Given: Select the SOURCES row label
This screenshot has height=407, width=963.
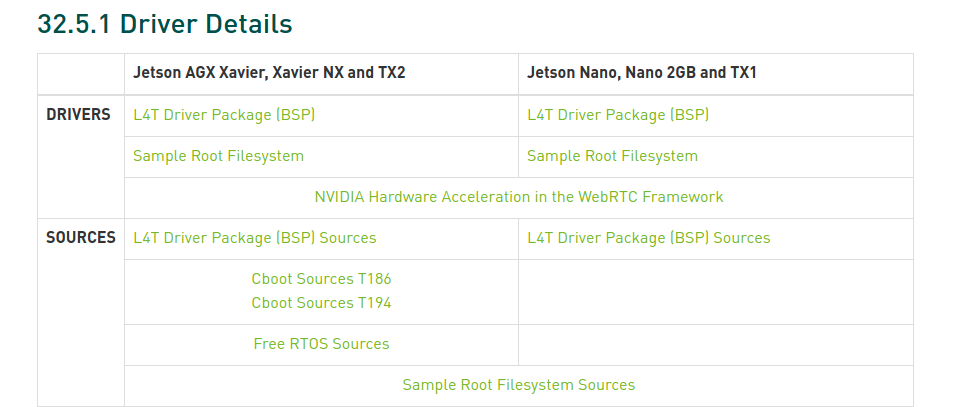Looking at the screenshot, I should (x=81, y=238).
